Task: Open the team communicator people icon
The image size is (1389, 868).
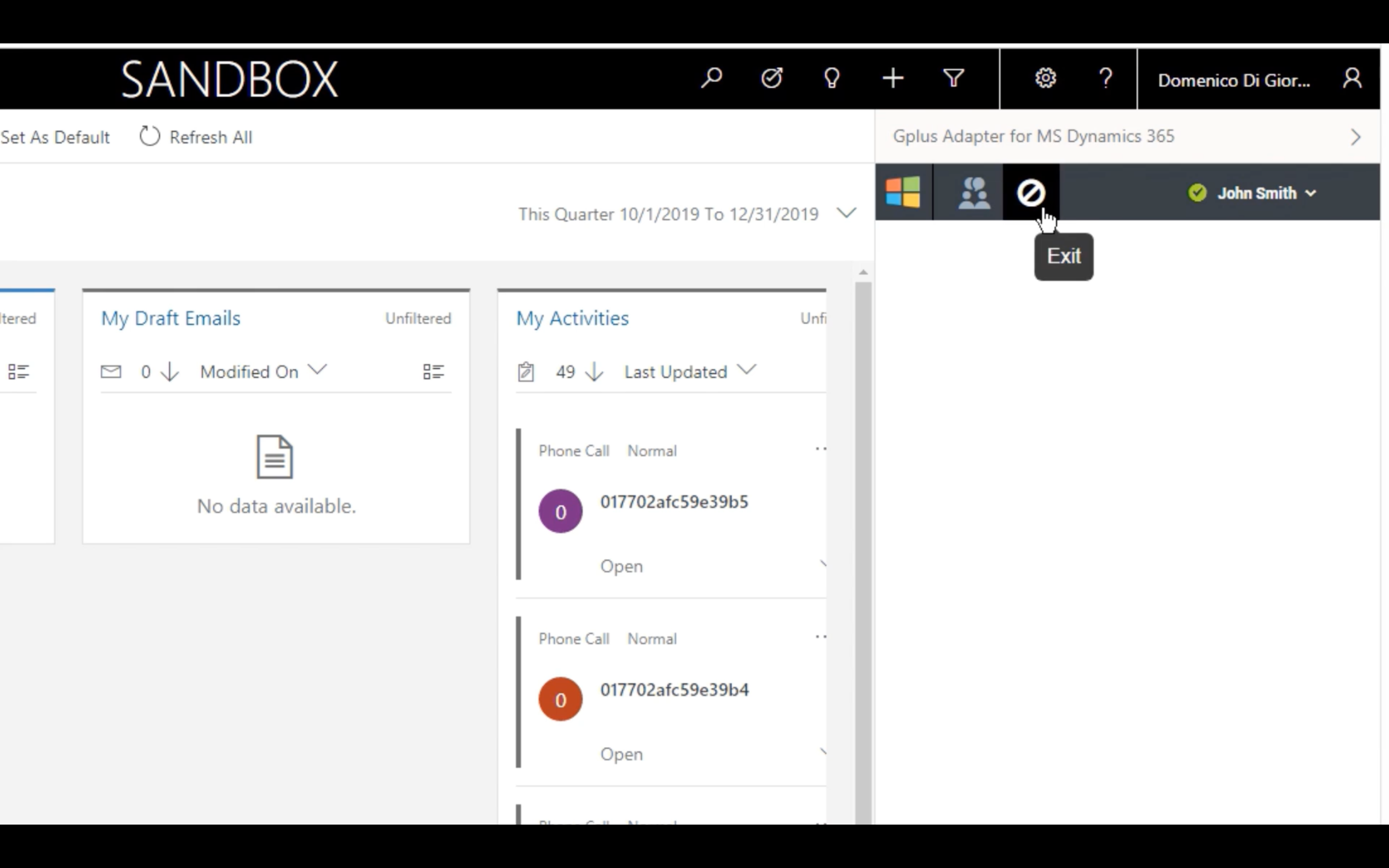Action: 974,192
